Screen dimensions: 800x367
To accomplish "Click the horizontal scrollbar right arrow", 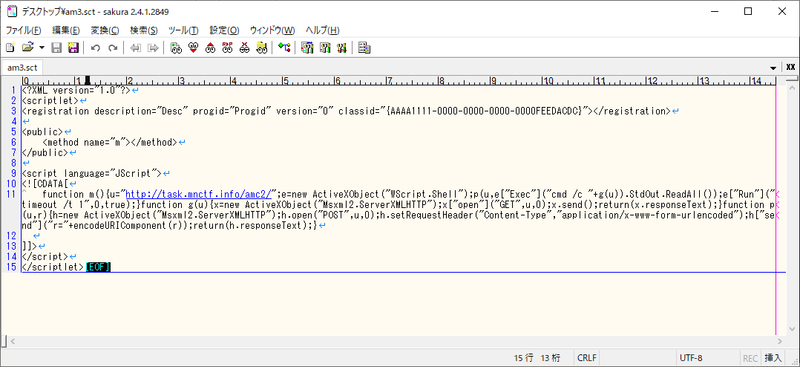I will point(781,341).
